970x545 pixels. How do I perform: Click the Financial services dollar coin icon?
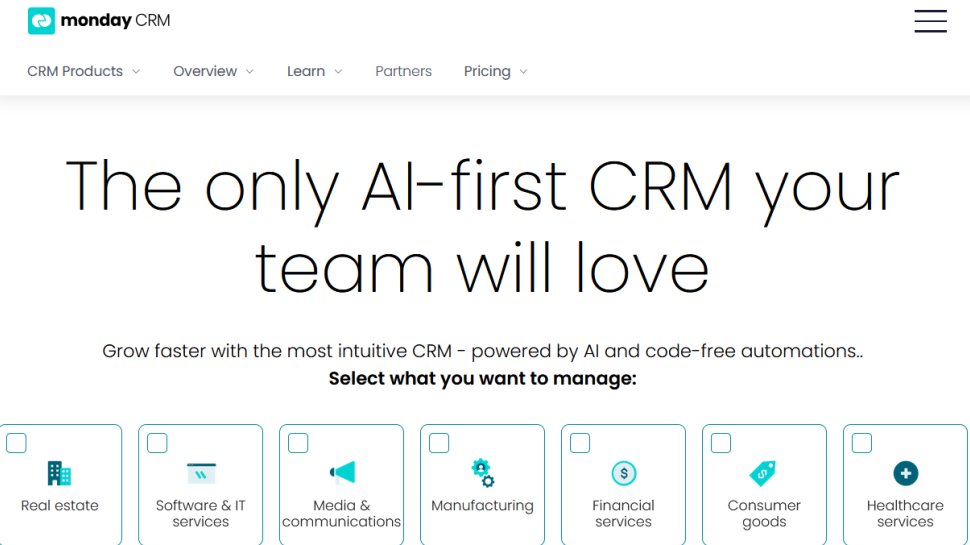(x=624, y=473)
